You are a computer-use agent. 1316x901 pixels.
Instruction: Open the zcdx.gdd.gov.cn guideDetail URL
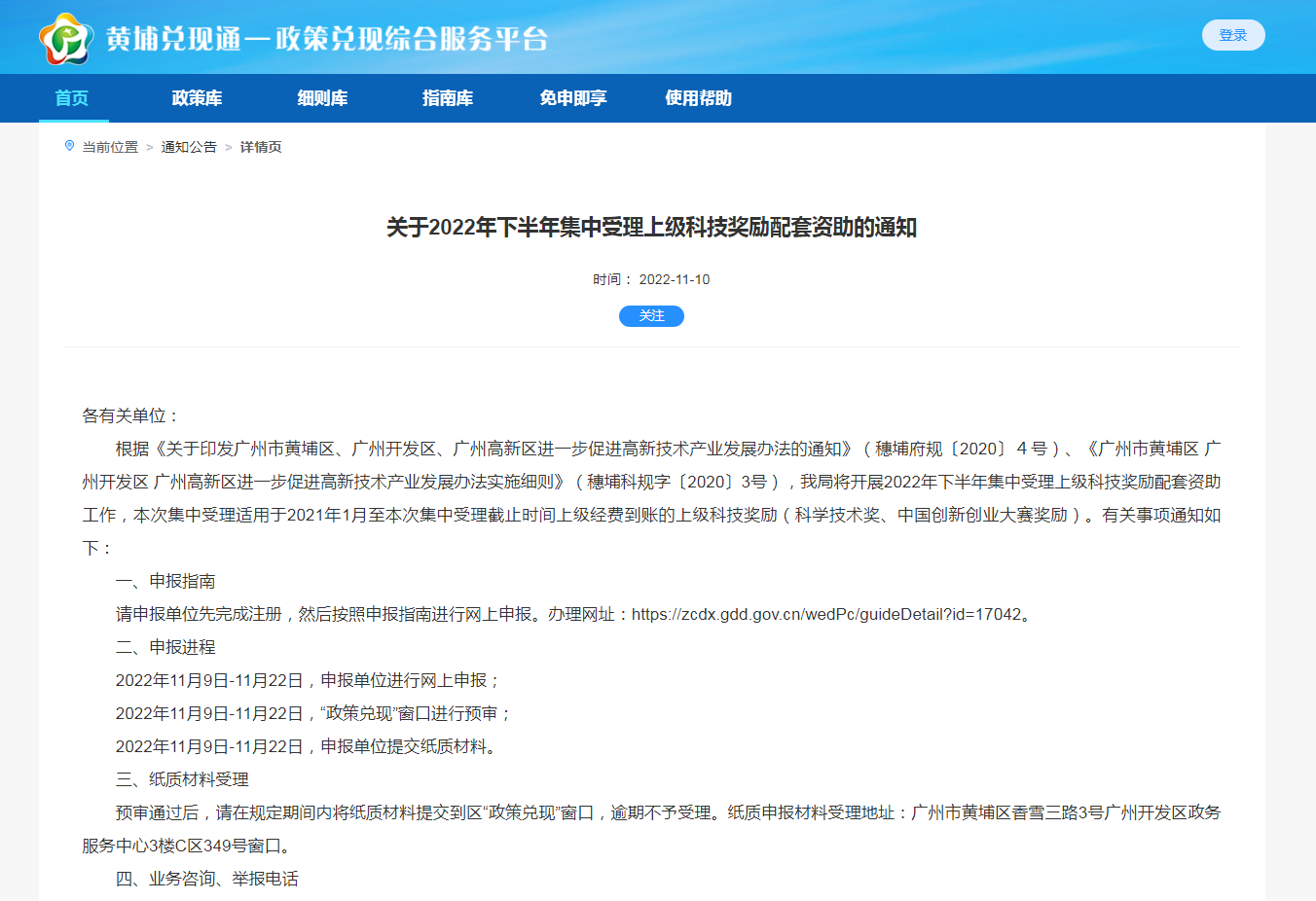click(826, 615)
